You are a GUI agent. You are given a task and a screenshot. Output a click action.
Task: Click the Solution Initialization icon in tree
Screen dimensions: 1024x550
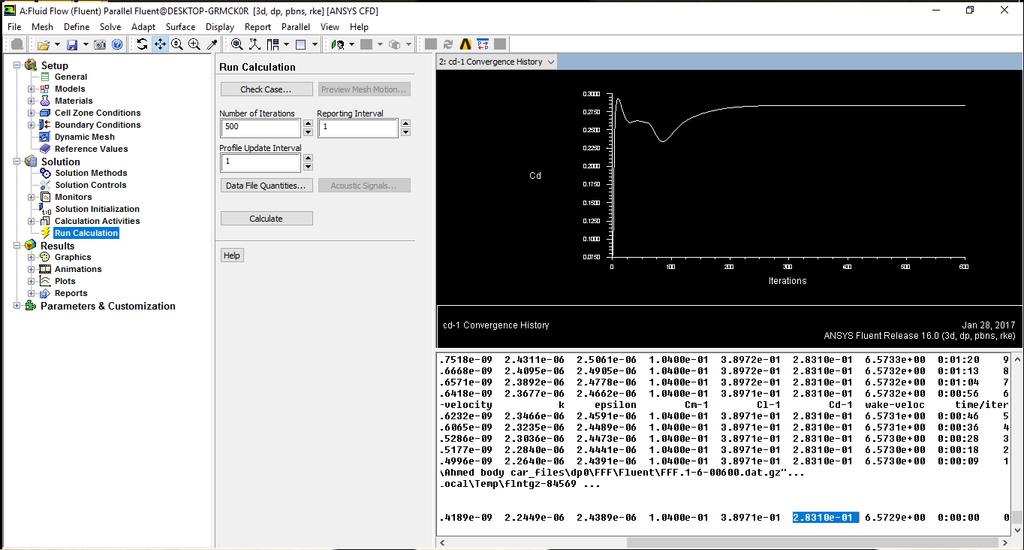45,209
